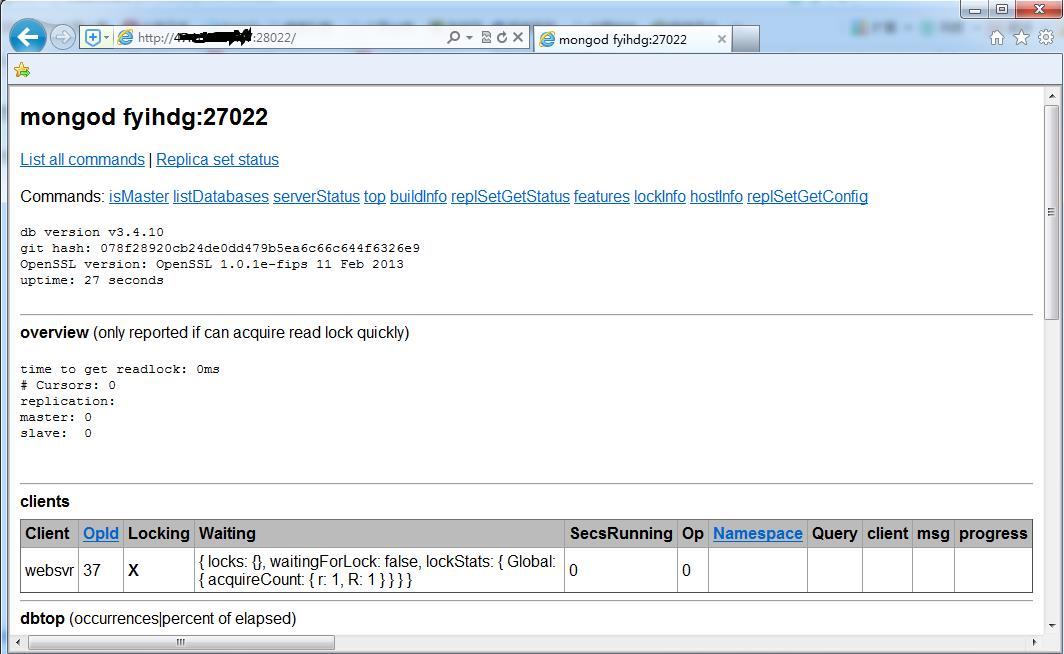The image size is (1064, 654).
Task: Stop loading with the X icon
Action: [x=518, y=37]
